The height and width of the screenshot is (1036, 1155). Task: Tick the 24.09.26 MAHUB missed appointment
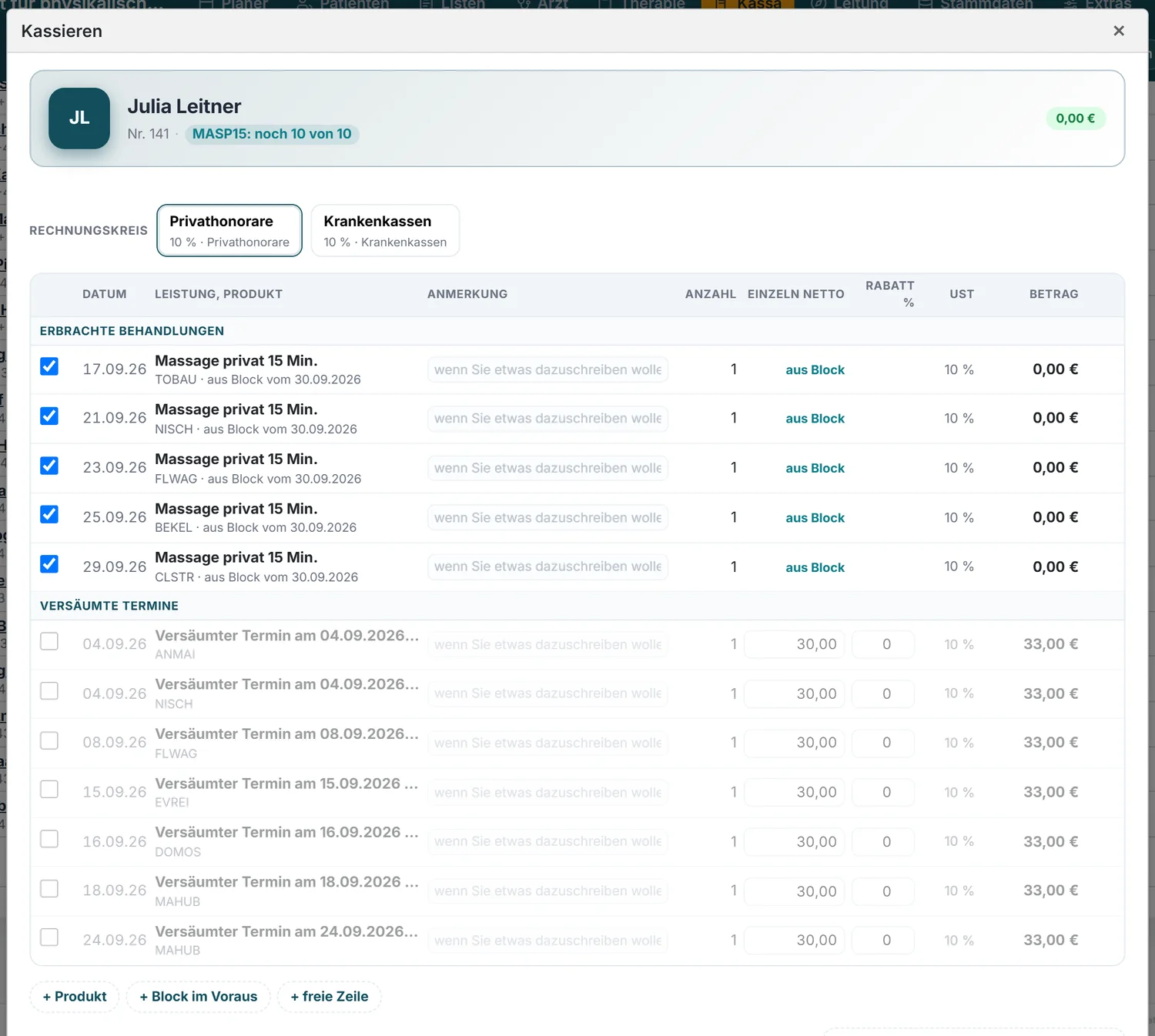coord(49,937)
